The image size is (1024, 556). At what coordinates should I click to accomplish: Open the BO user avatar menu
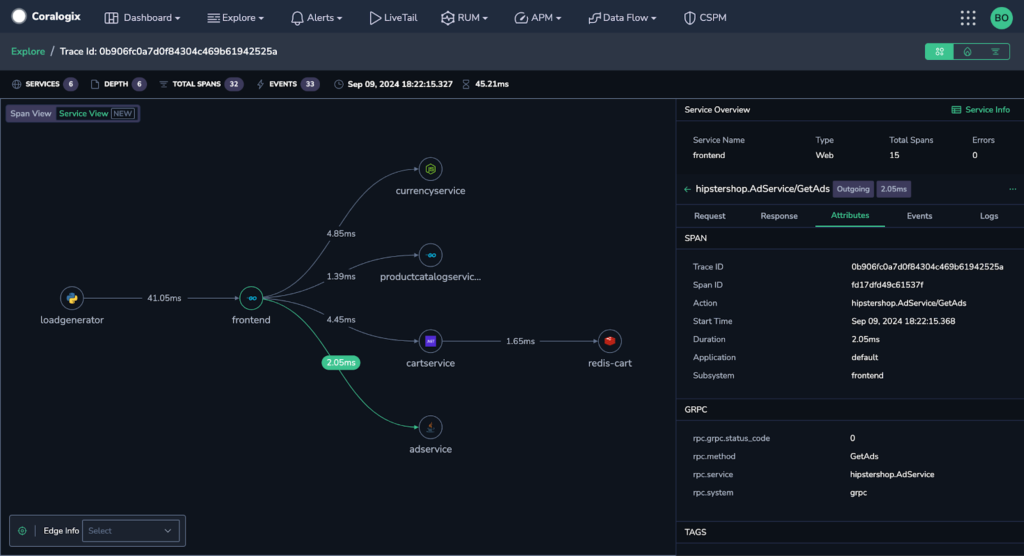[x=1001, y=18]
